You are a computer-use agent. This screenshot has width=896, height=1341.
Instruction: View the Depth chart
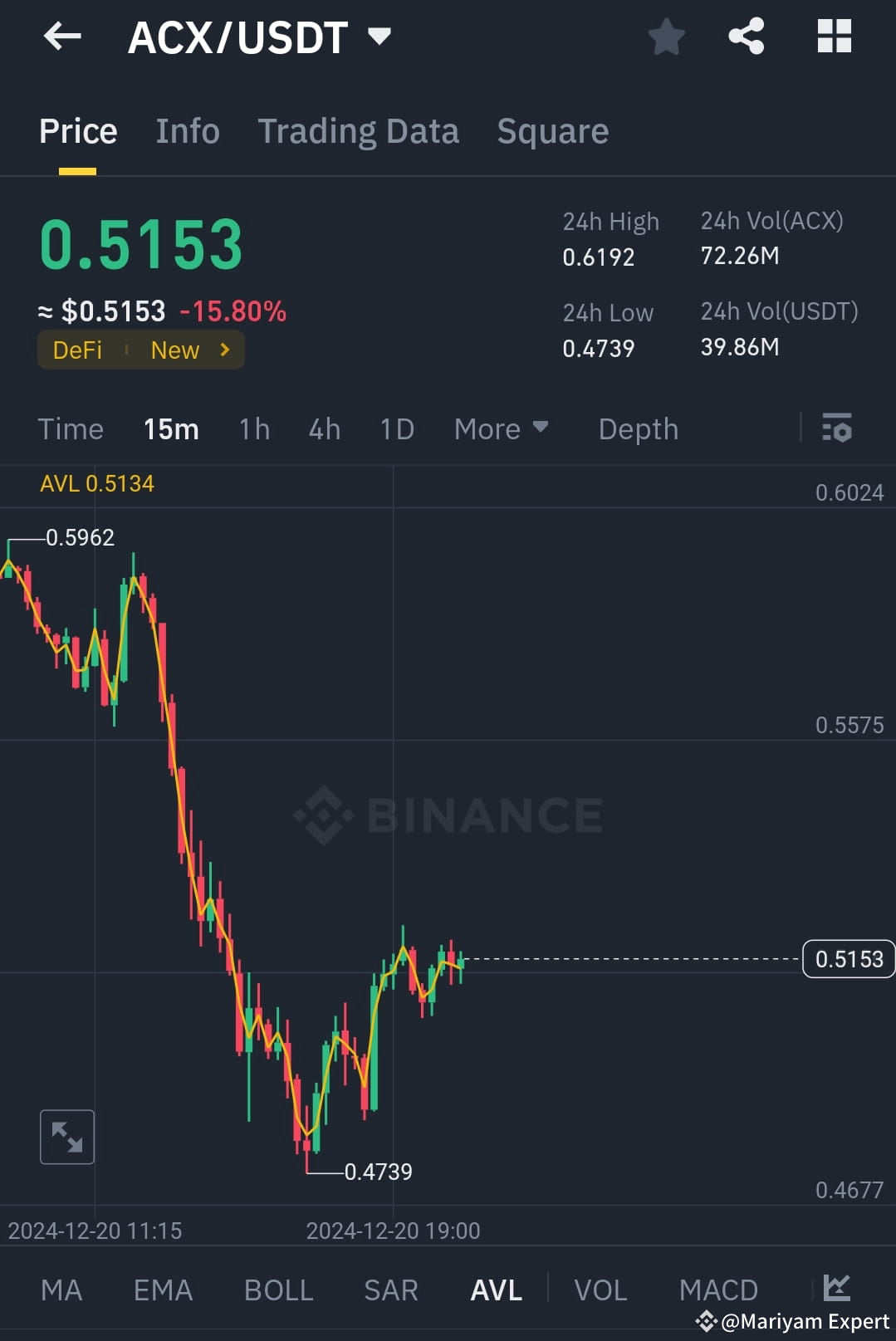[637, 429]
